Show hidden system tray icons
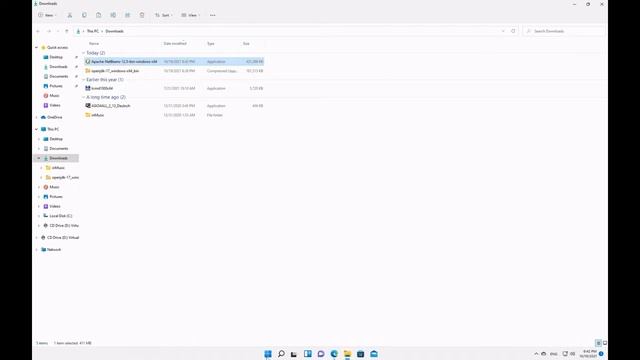Viewport: 640px width, 360px height. point(536,354)
